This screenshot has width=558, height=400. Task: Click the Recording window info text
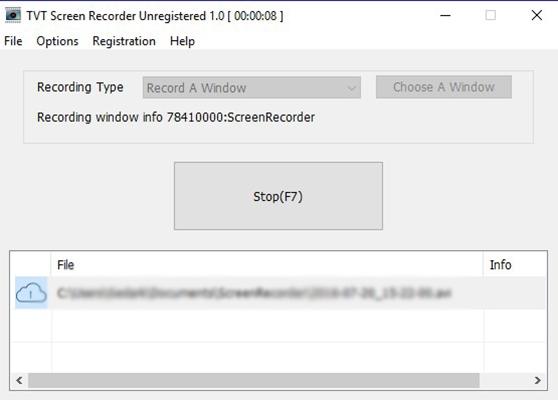[176, 117]
